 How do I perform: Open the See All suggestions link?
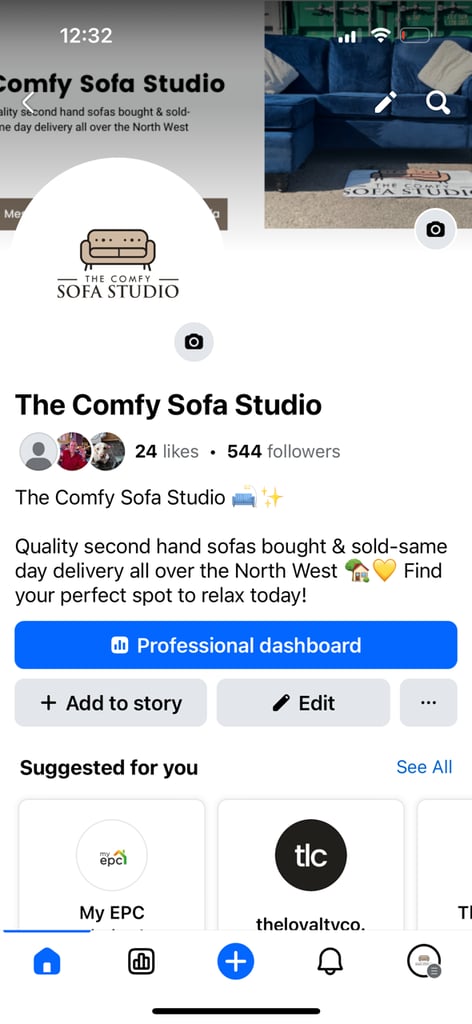[x=424, y=767]
